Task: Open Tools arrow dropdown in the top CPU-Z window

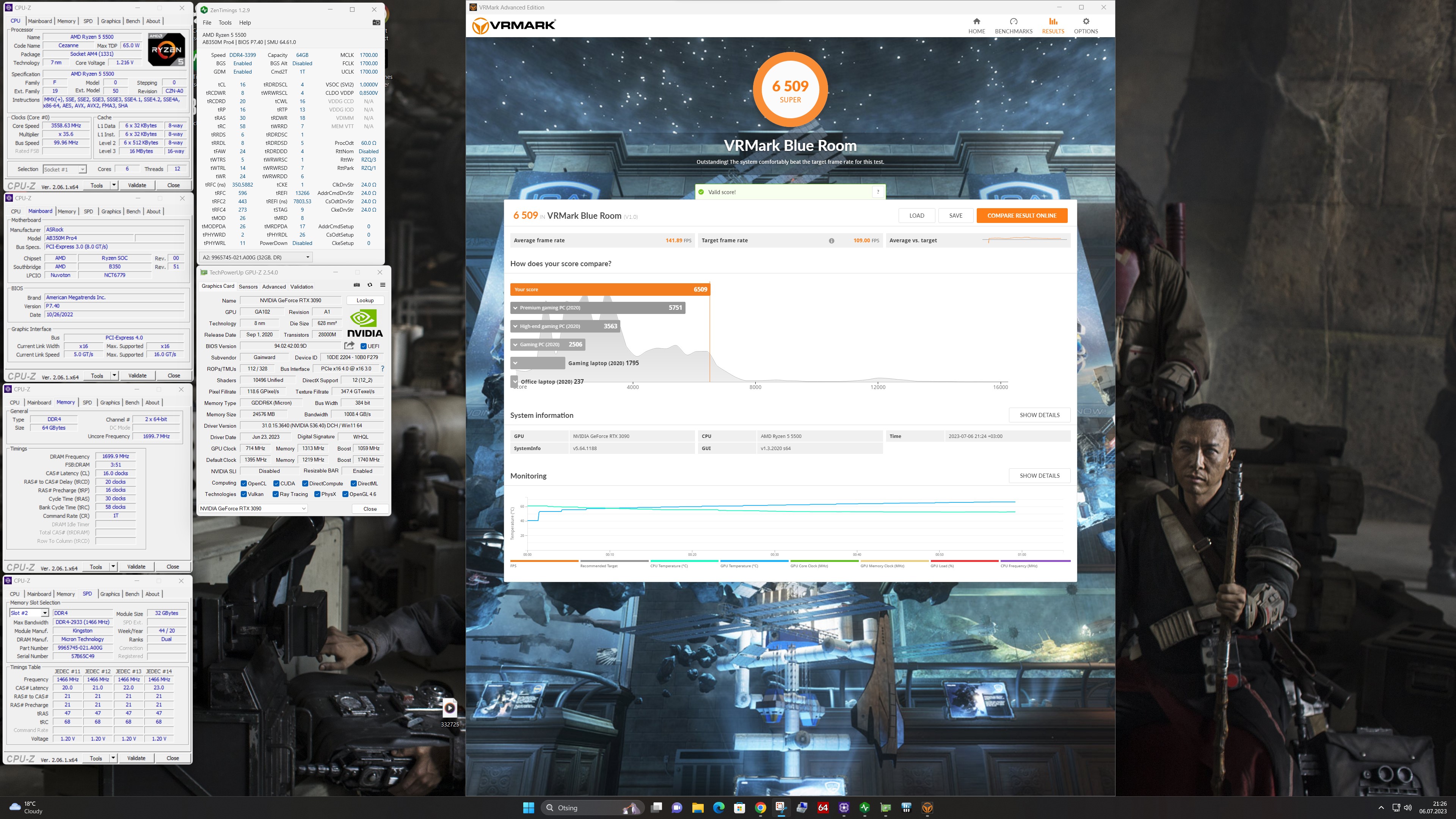Action: (x=114, y=185)
